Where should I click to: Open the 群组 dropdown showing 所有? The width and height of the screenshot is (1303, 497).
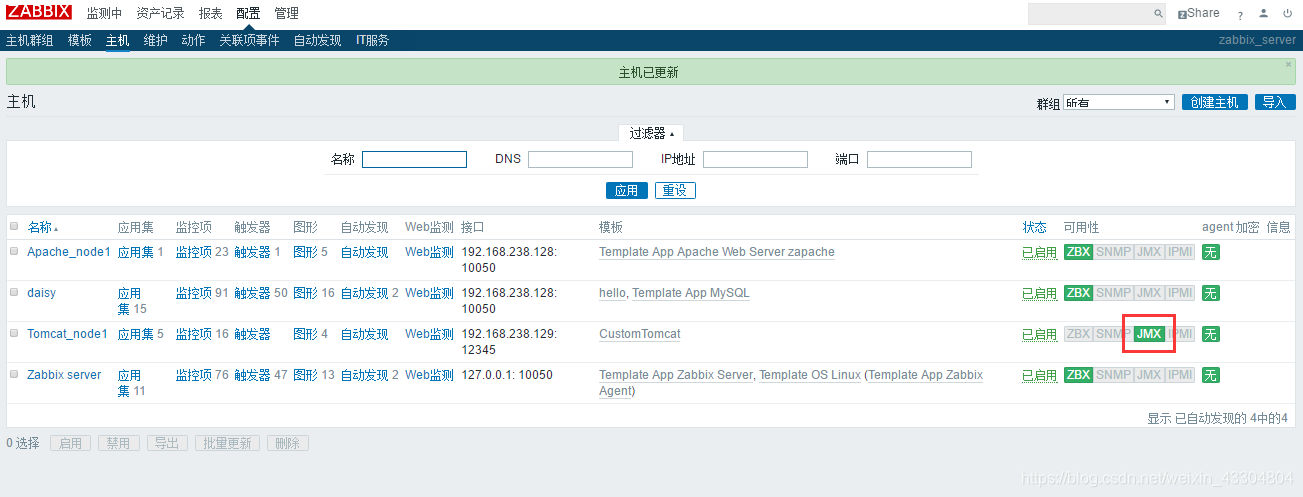(1118, 102)
